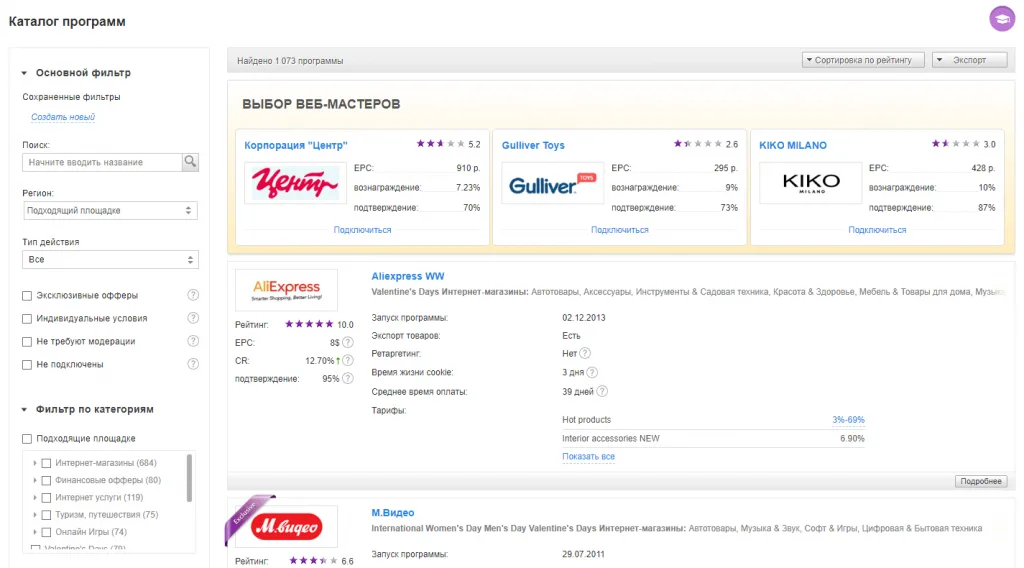Screen dimensions: 1024x568
Task: Click the question icon next to CR value
Action: pos(348,360)
